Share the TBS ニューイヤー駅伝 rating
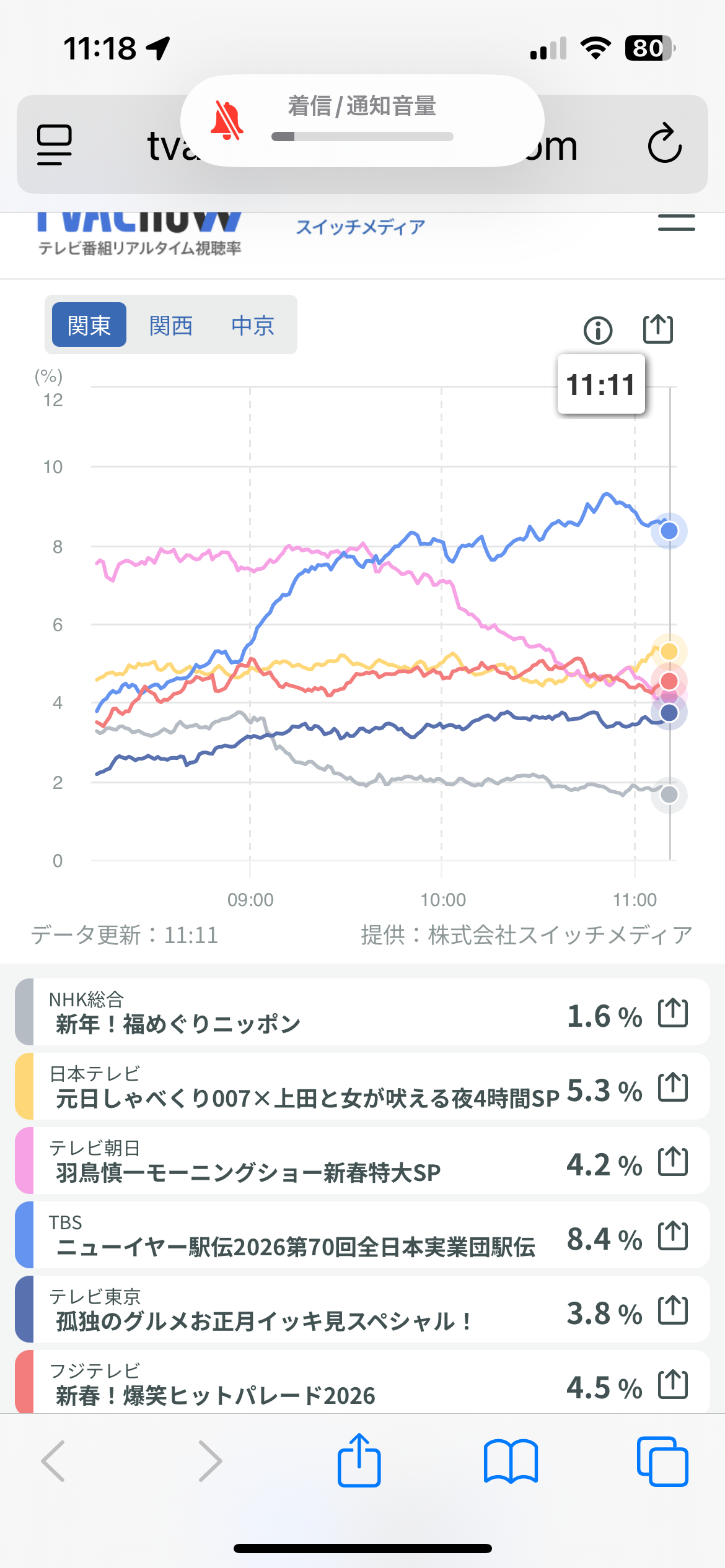 click(673, 1236)
